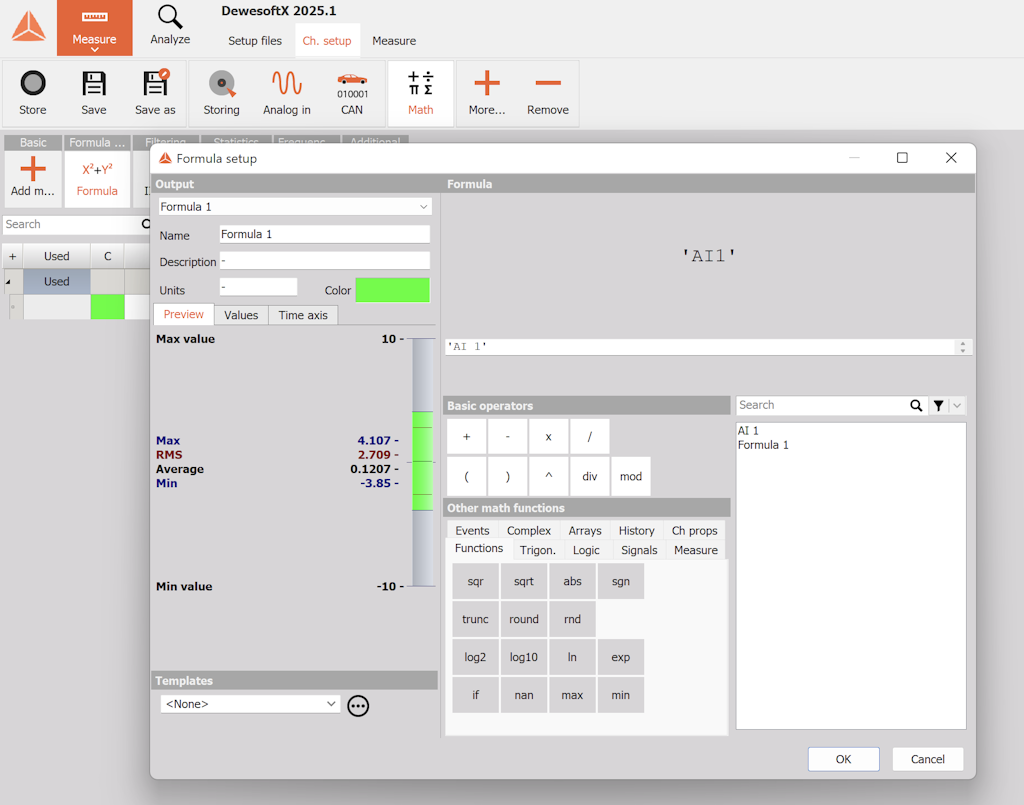This screenshot has height=805, width=1024.
Task: Insert the plus operator
Action: 466,437
